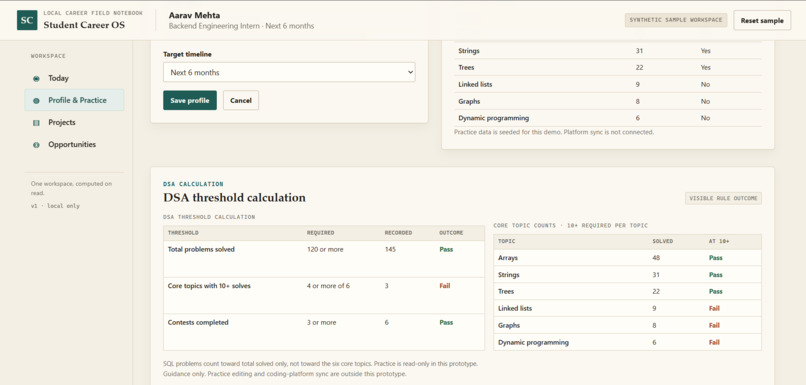Open the Today workspace page
806x385 pixels.
tap(74, 78)
